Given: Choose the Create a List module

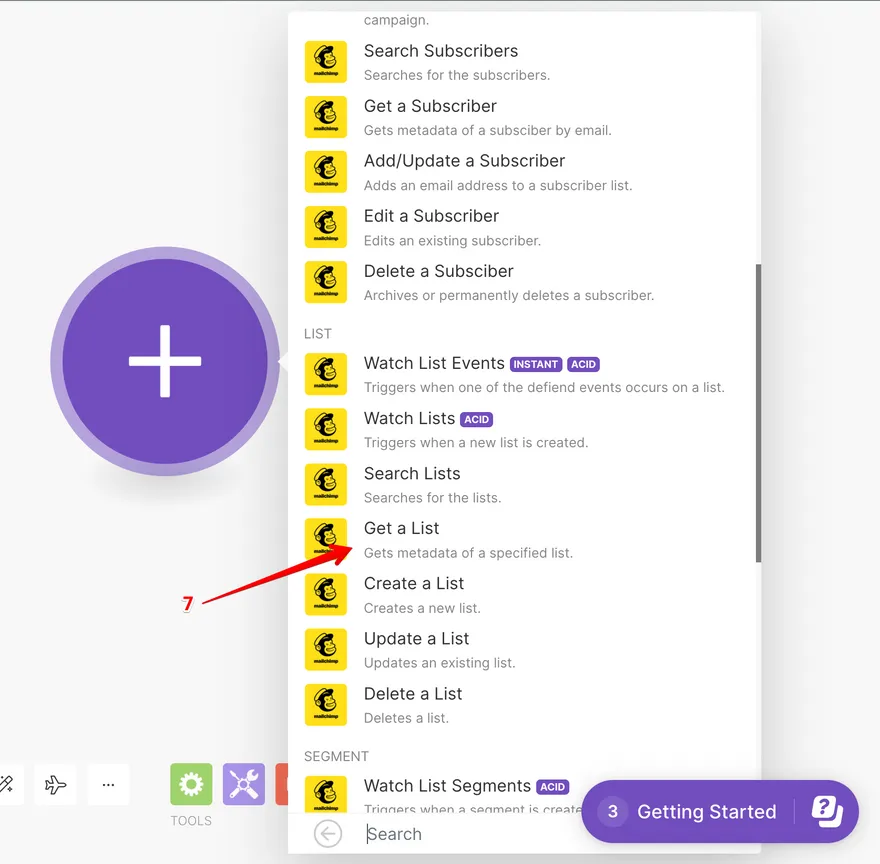Looking at the screenshot, I should 414,584.
